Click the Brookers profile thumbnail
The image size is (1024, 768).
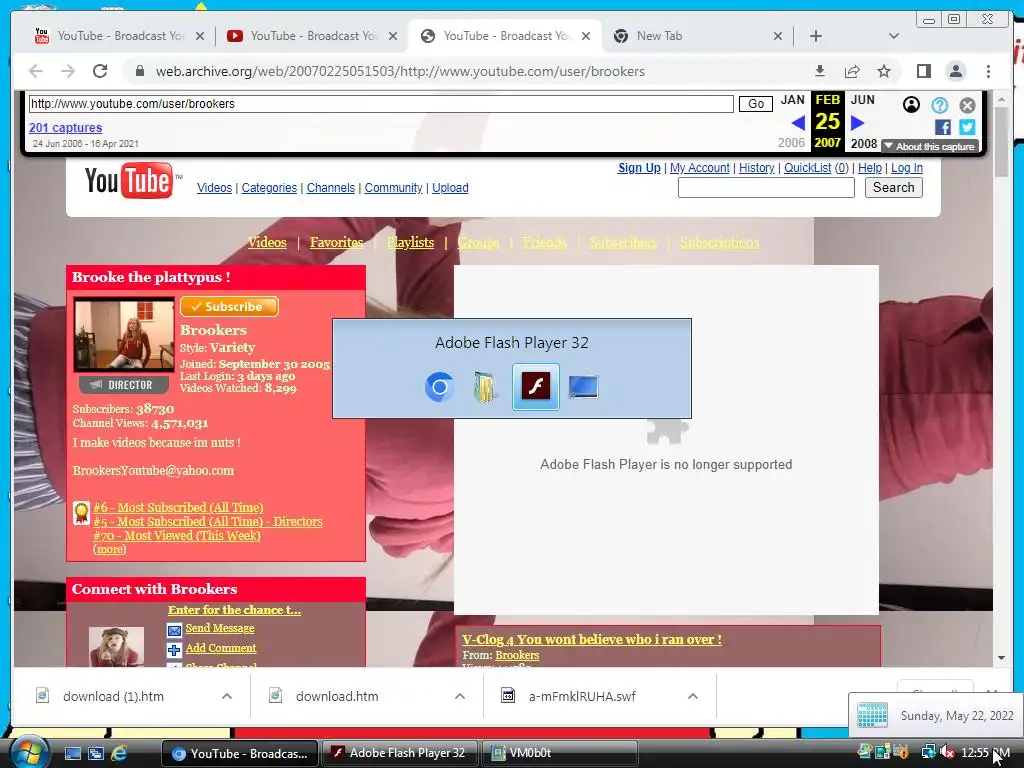123,334
